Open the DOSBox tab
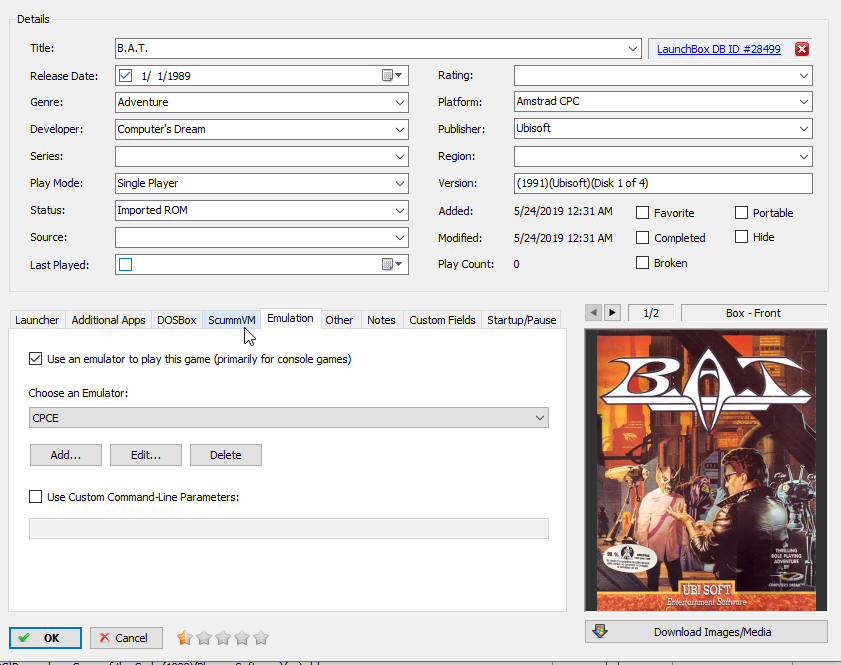The width and height of the screenshot is (841, 665). [x=176, y=320]
